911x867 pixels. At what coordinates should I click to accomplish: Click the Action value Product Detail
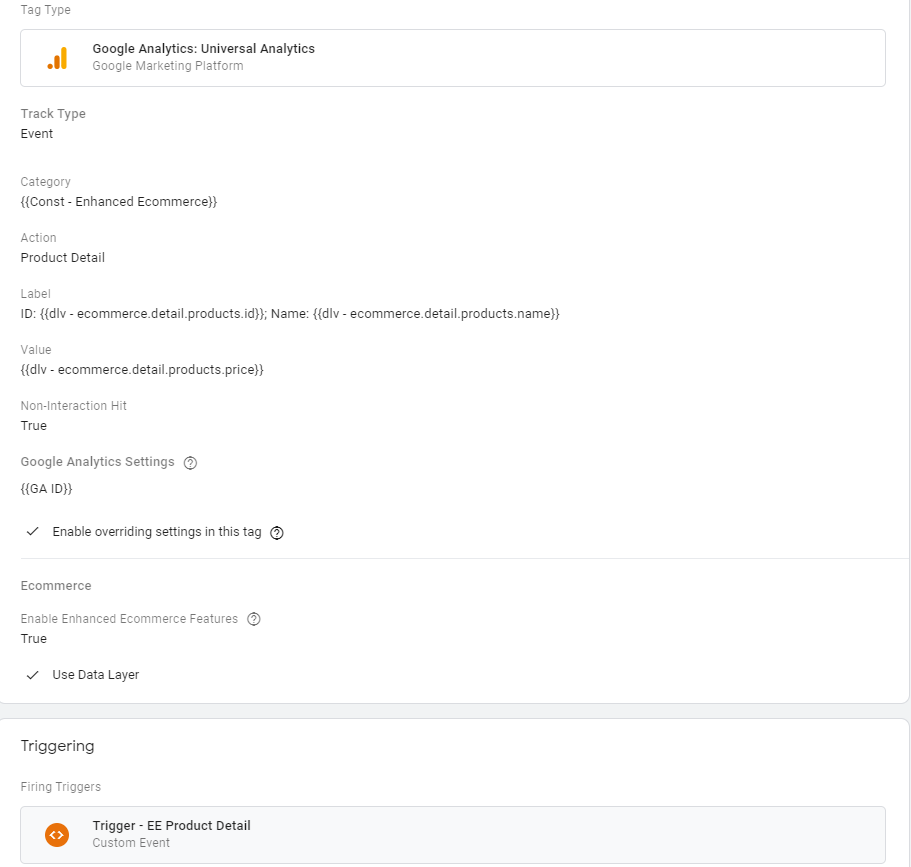63,258
